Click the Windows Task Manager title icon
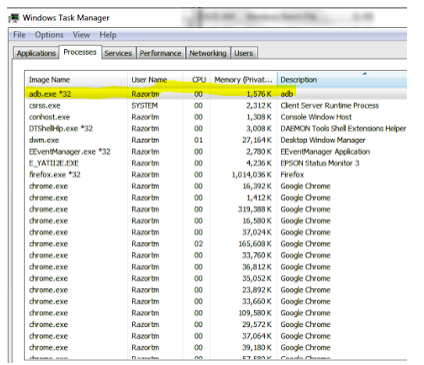This screenshot has height=365, width=424. (14, 18)
